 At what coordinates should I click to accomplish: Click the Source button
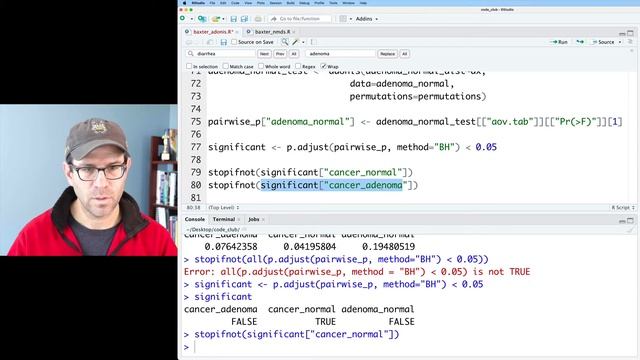pos(603,42)
